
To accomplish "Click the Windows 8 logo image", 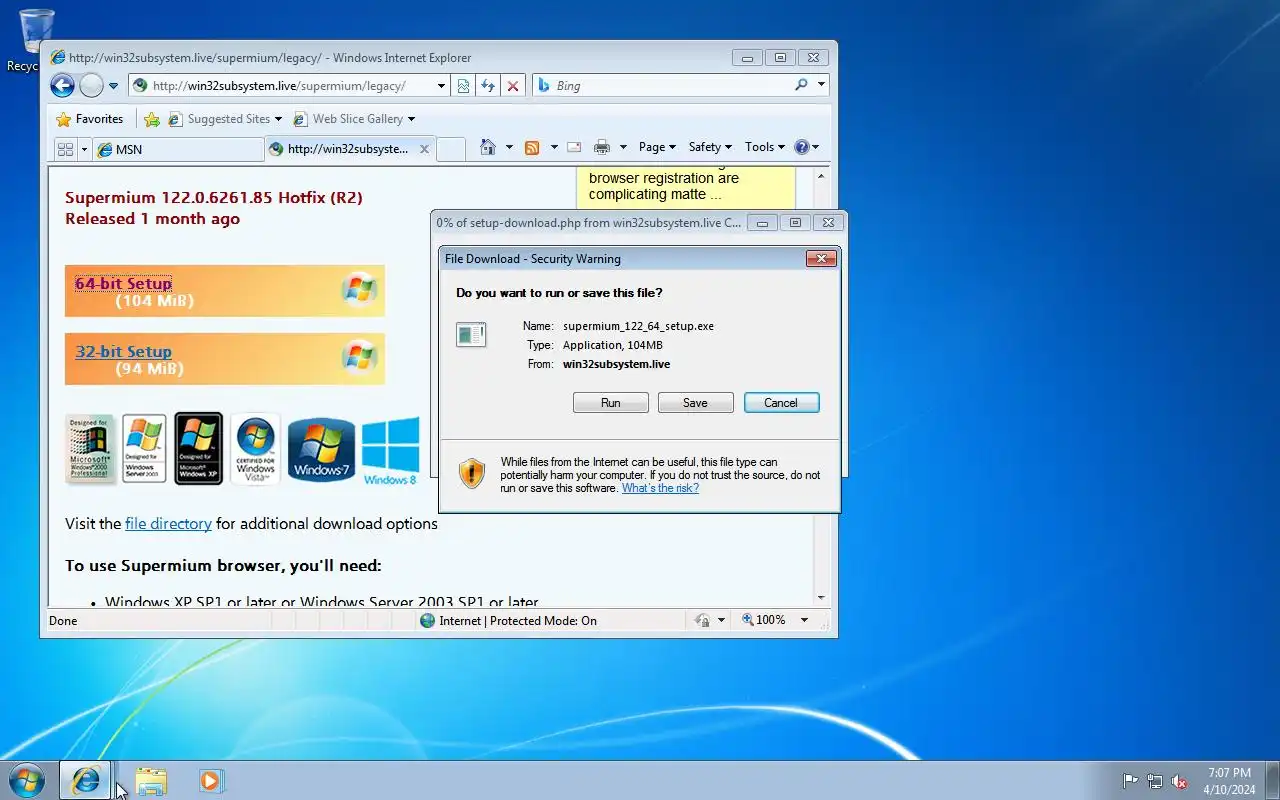I will 390,451.
